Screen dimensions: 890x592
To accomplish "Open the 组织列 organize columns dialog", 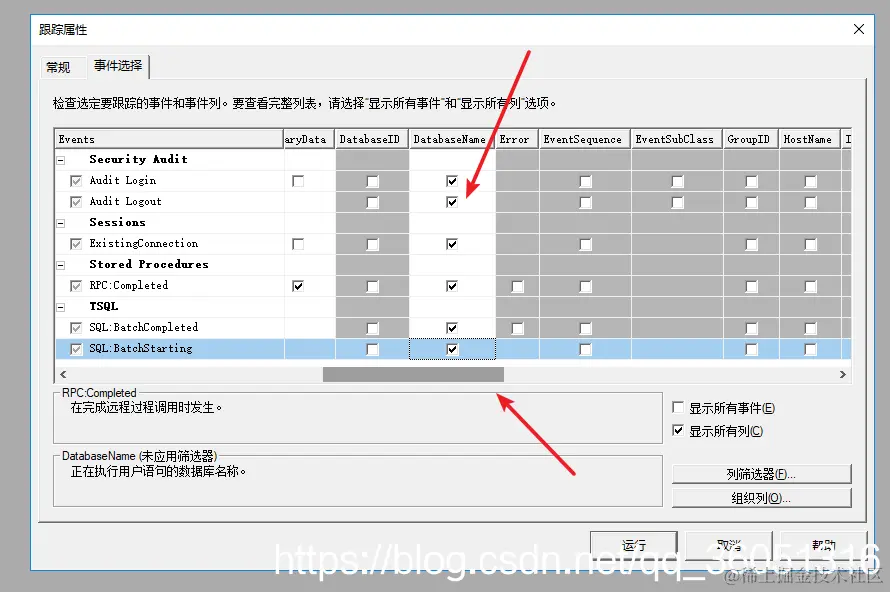I will coord(762,499).
